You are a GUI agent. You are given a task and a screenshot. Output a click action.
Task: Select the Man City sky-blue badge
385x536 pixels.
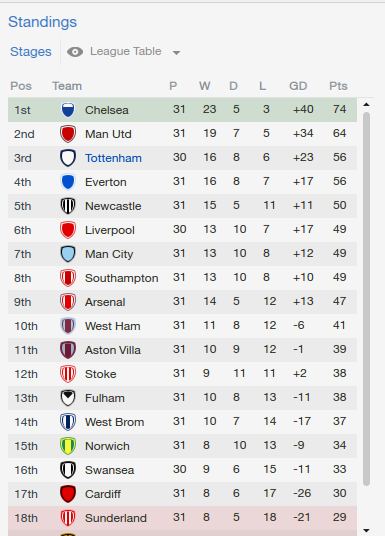point(68,254)
